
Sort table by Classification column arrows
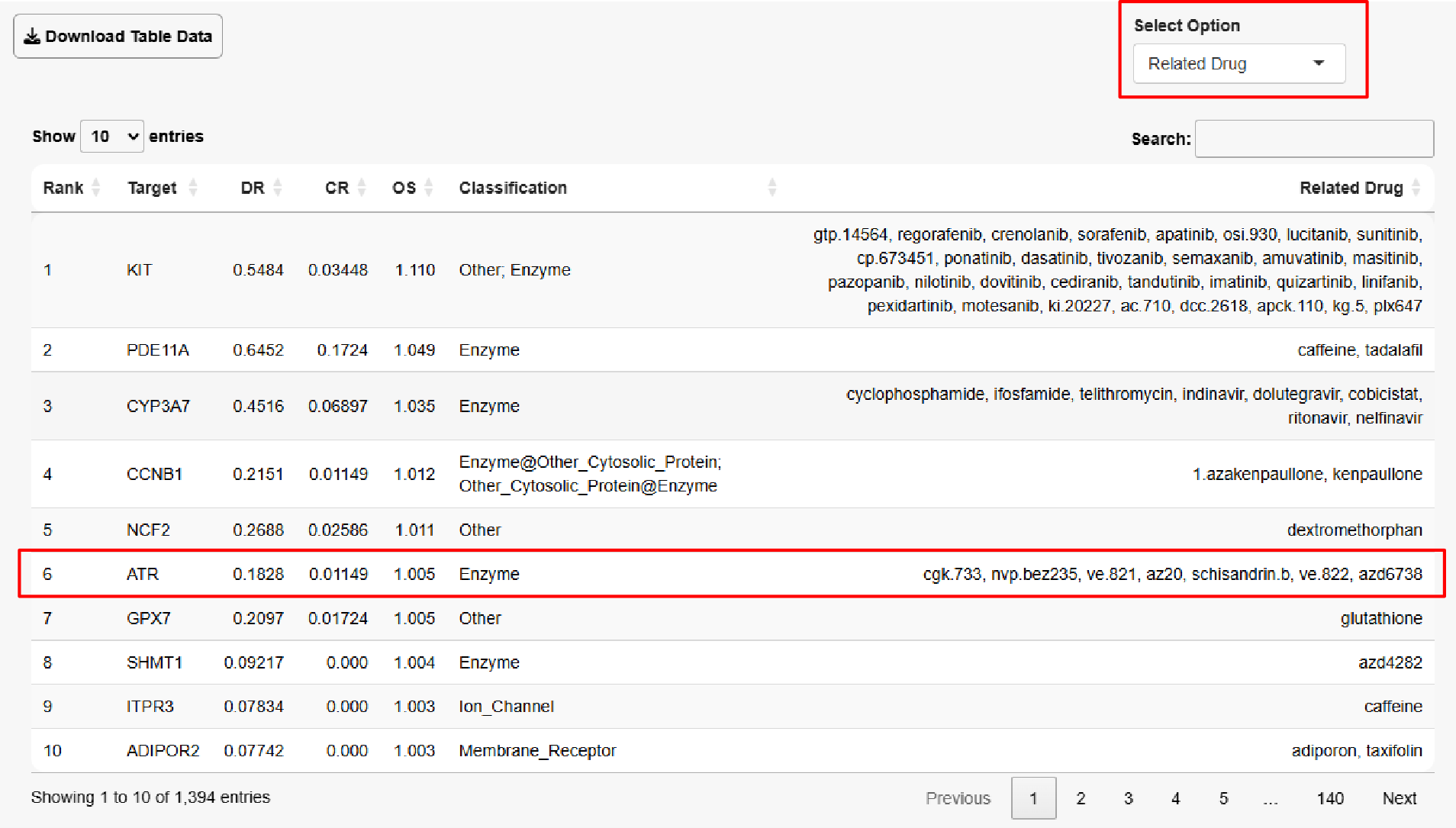coord(772,188)
